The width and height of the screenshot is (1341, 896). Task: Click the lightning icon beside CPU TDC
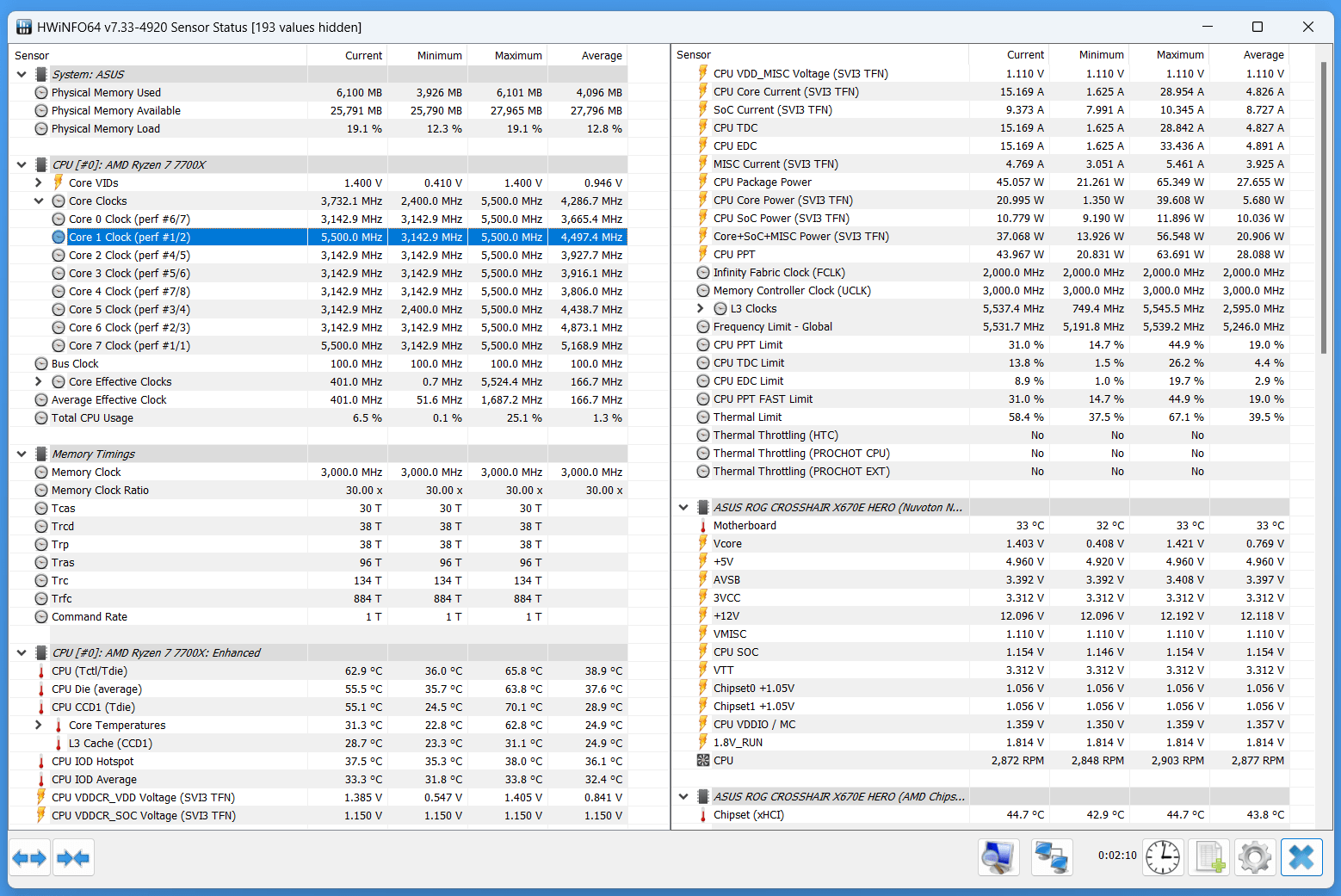pos(703,127)
